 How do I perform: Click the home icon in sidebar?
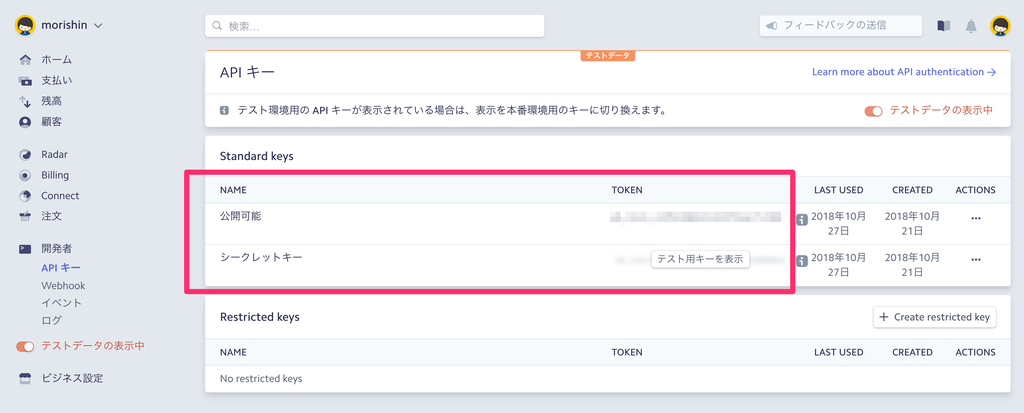pyautogui.click(x=25, y=60)
